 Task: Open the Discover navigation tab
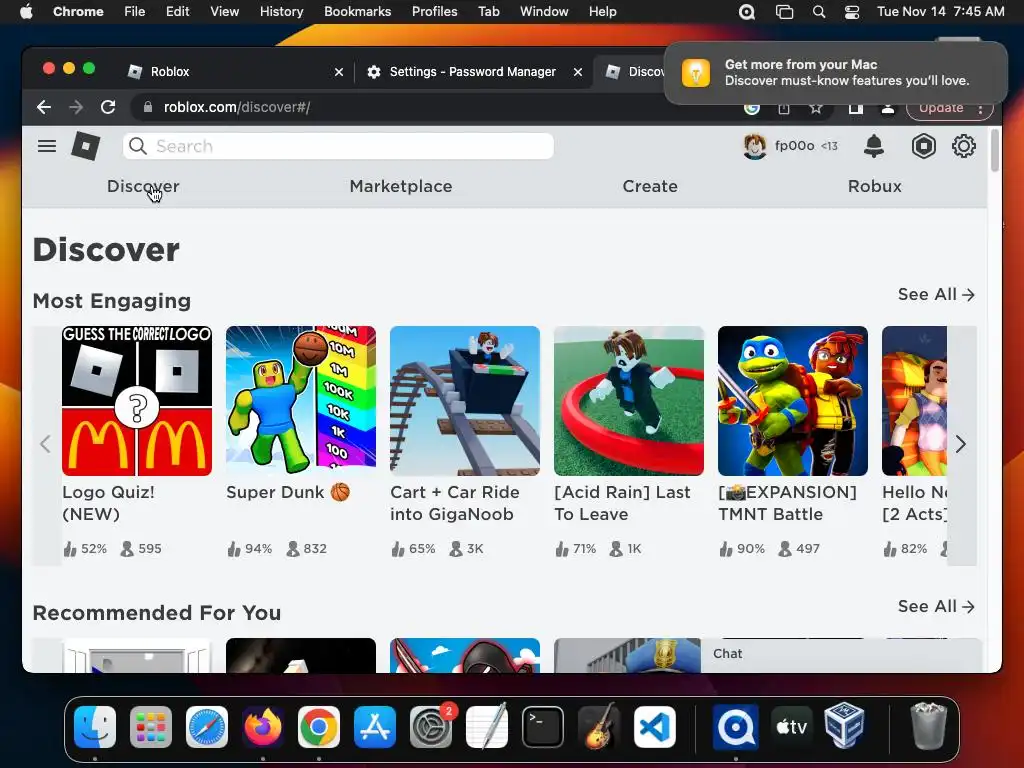coord(143,186)
